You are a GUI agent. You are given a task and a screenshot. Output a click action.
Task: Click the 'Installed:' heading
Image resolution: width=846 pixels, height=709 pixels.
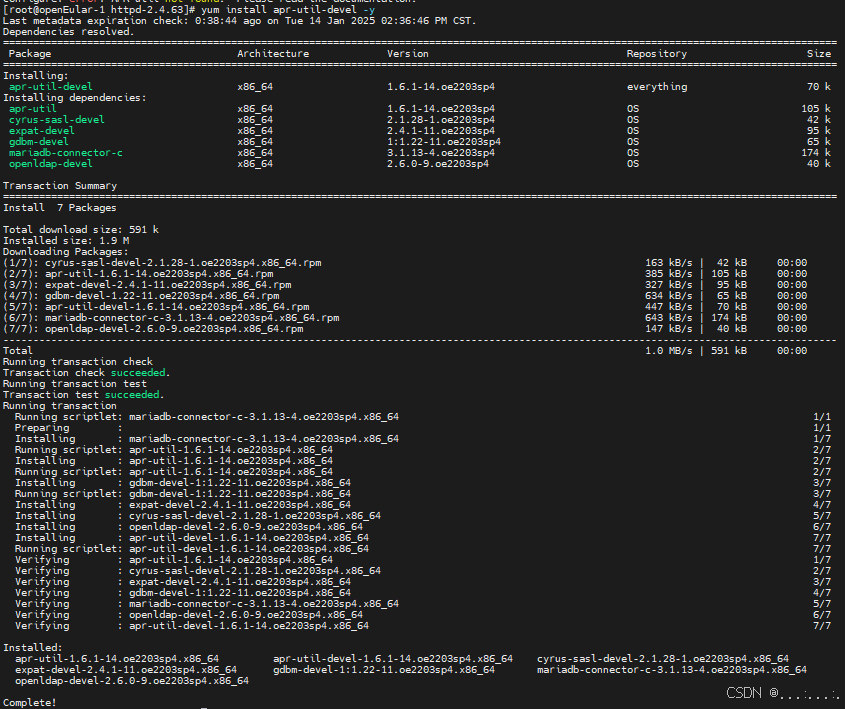(x=32, y=647)
